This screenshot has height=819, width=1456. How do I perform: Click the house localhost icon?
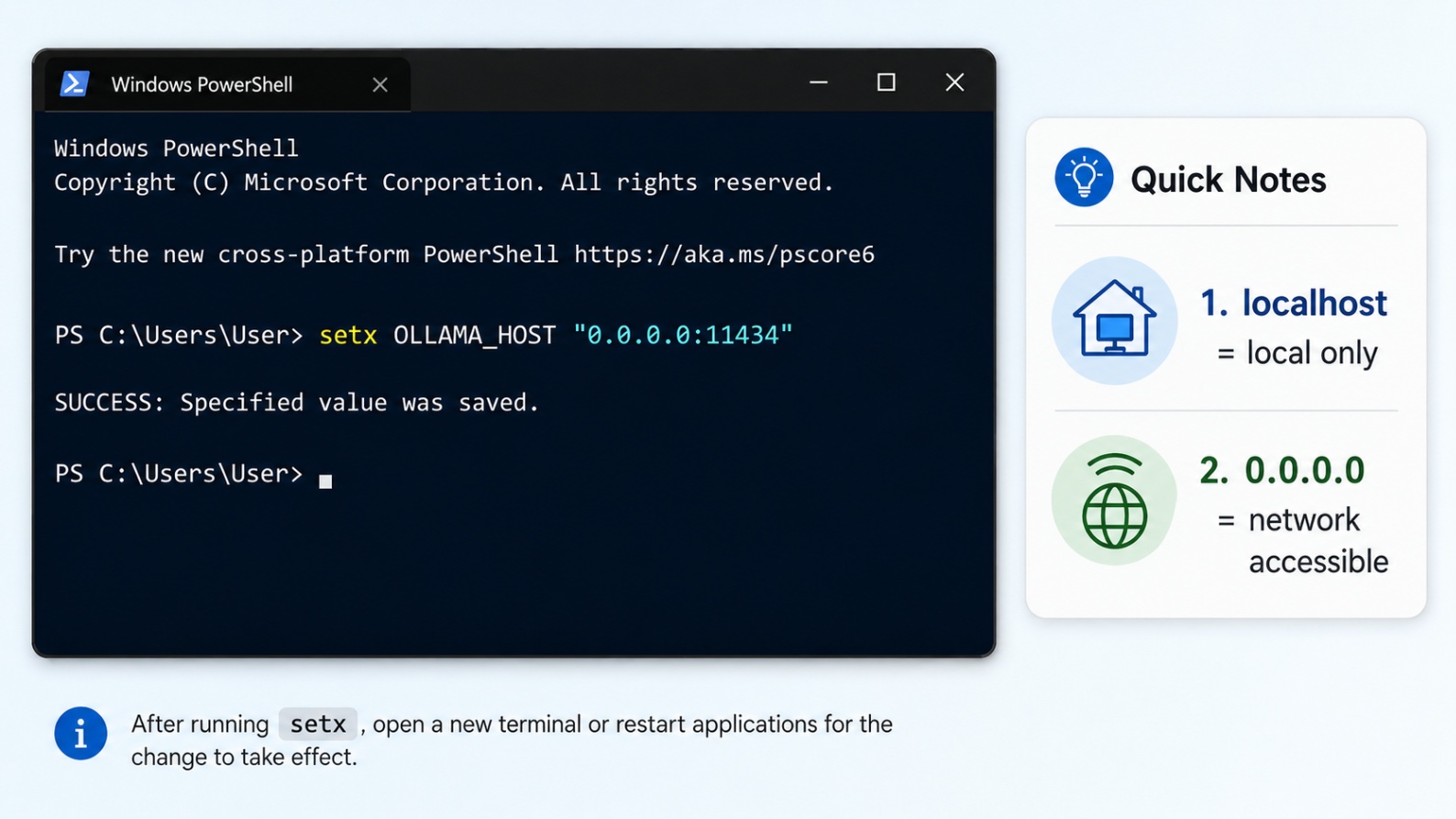pyautogui.click(x=1114, y=320)
